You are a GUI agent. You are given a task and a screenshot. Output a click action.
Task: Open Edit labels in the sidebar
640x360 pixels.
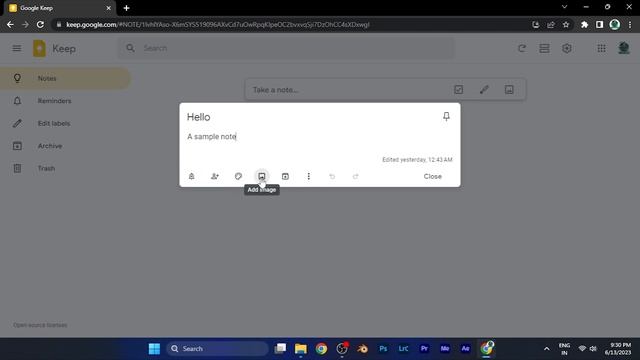point(65,123)
